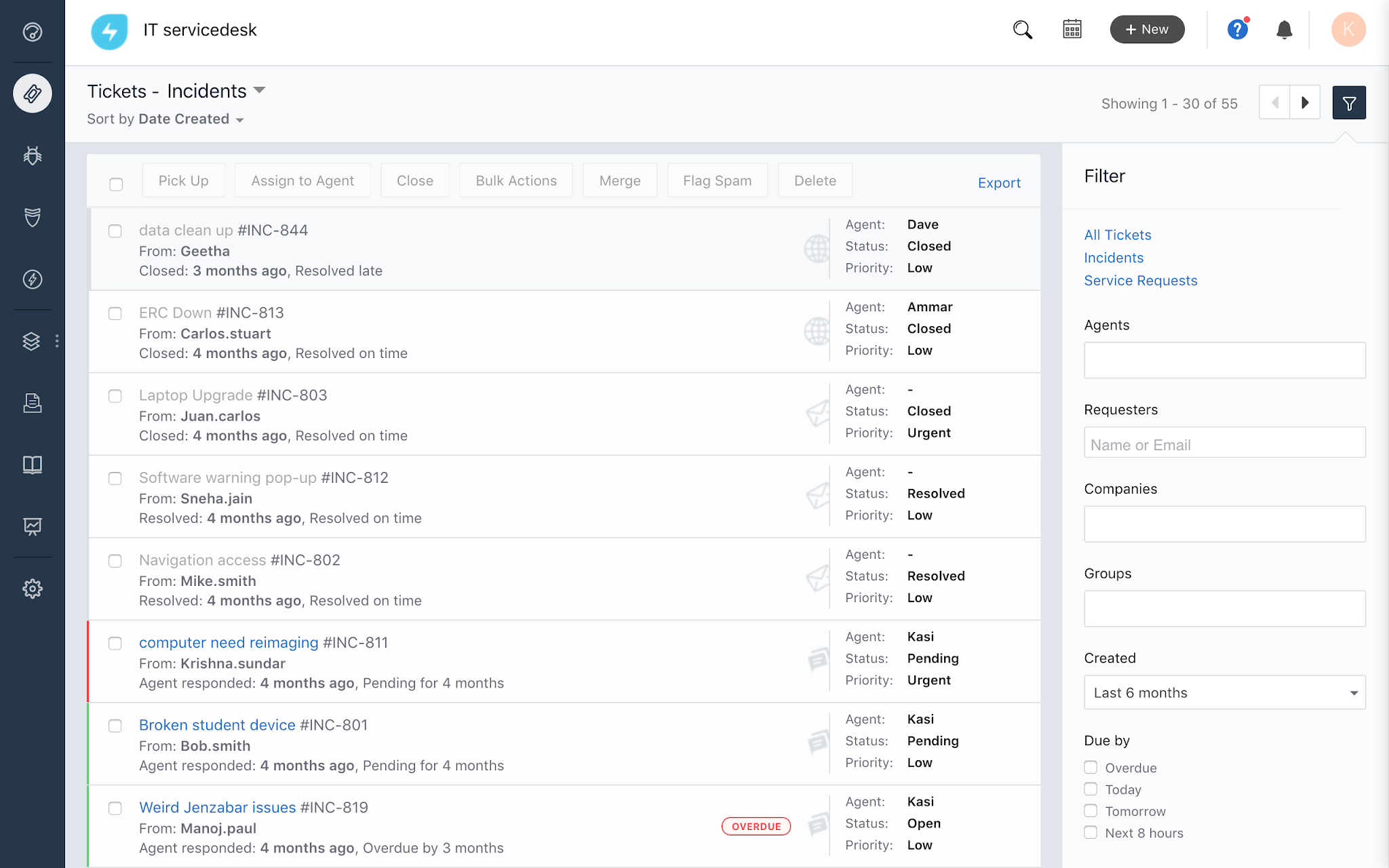Go to previous page arrow

[x=1274, y=103]
